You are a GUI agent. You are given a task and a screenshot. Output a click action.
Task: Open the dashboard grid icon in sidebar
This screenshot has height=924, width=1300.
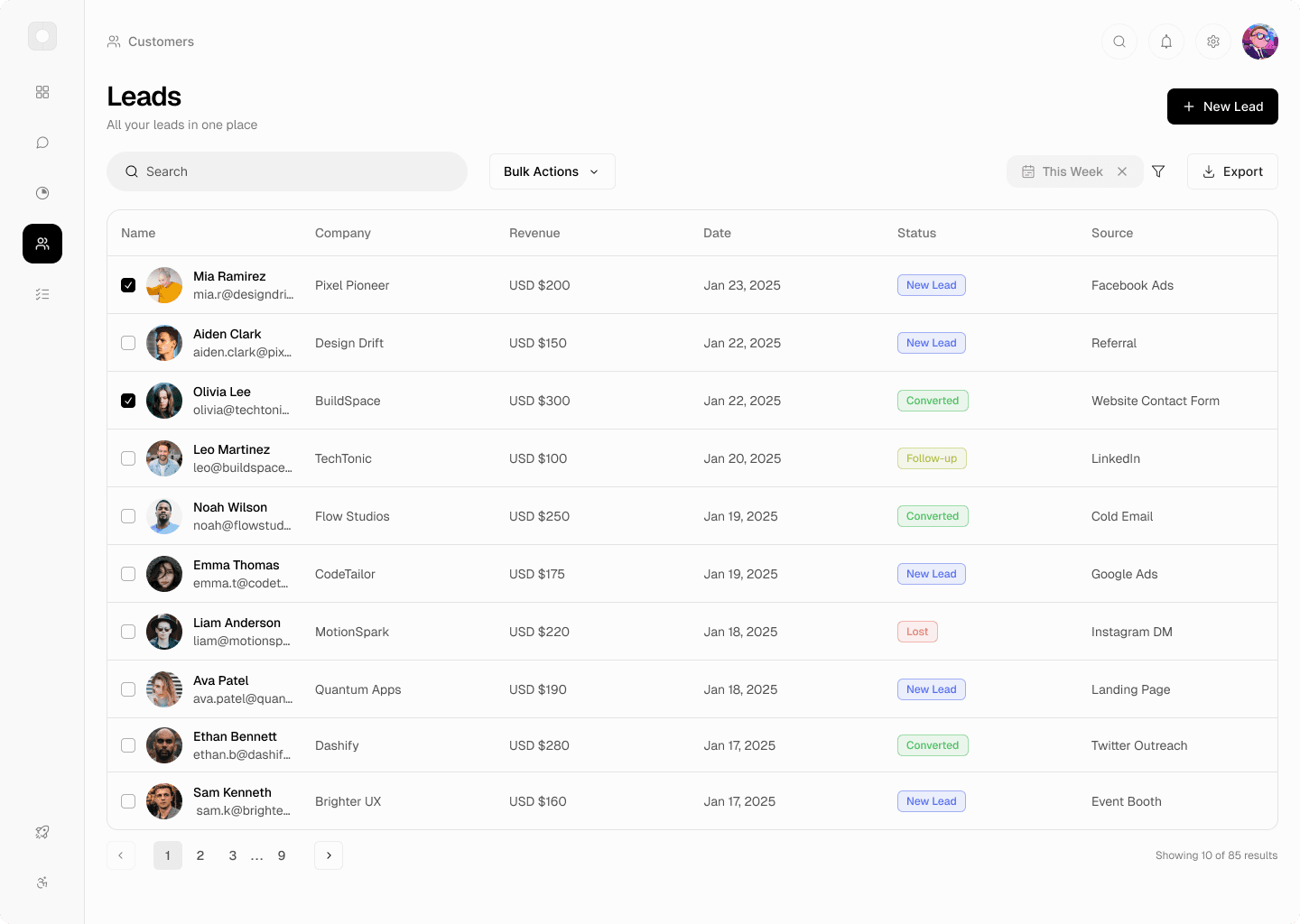(42, 92)
